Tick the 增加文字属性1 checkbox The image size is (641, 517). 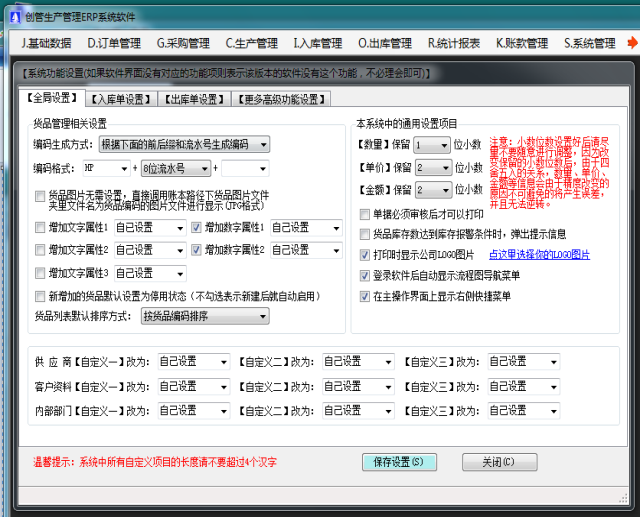(40, 227)
